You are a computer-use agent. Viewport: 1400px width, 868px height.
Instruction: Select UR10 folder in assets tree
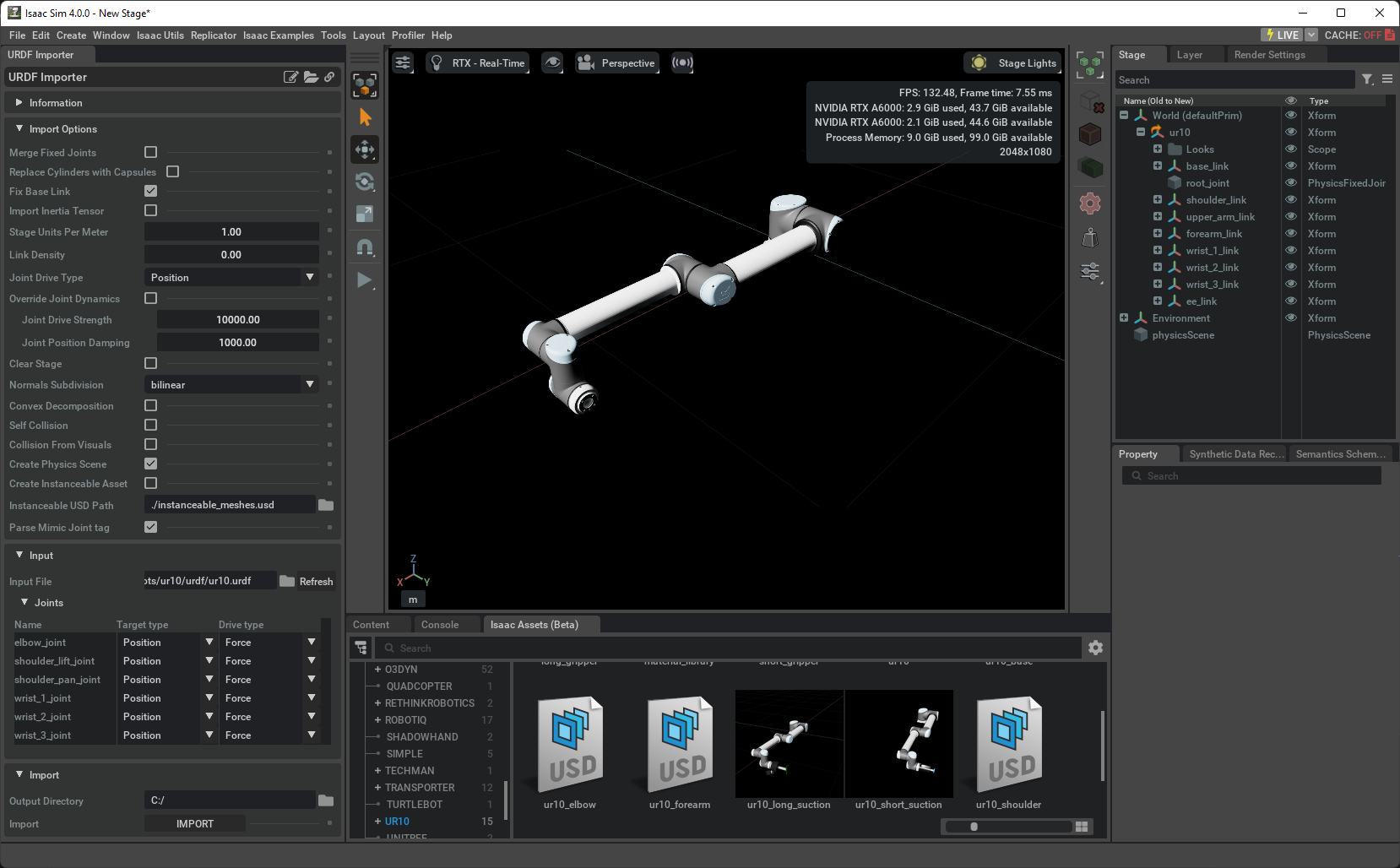pyautogui.click(x=397, y=822)
